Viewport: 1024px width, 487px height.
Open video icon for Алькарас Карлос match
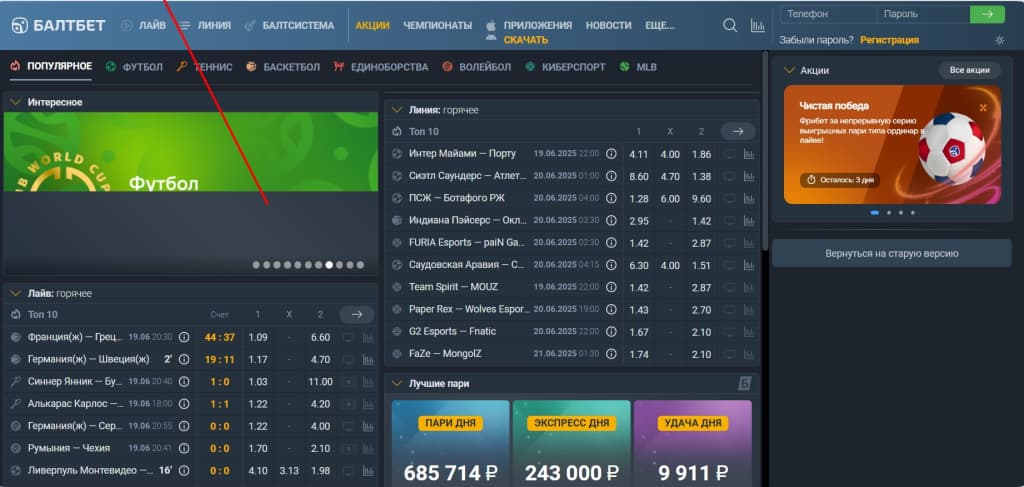click(348, 404)
